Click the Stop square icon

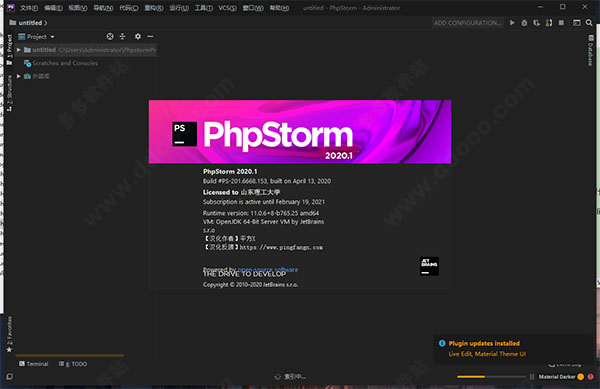pyautogui.click(x=561, y=23)
